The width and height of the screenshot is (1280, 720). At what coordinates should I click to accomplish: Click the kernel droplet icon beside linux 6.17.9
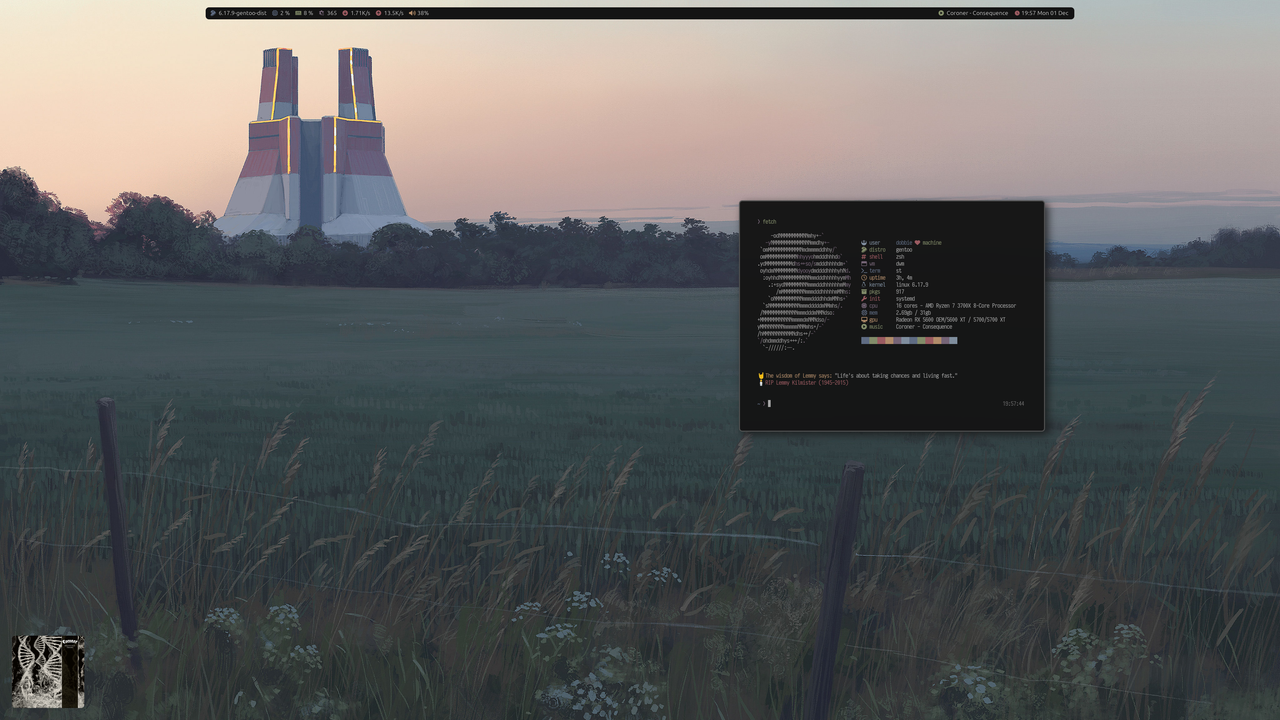coord(864,285)
